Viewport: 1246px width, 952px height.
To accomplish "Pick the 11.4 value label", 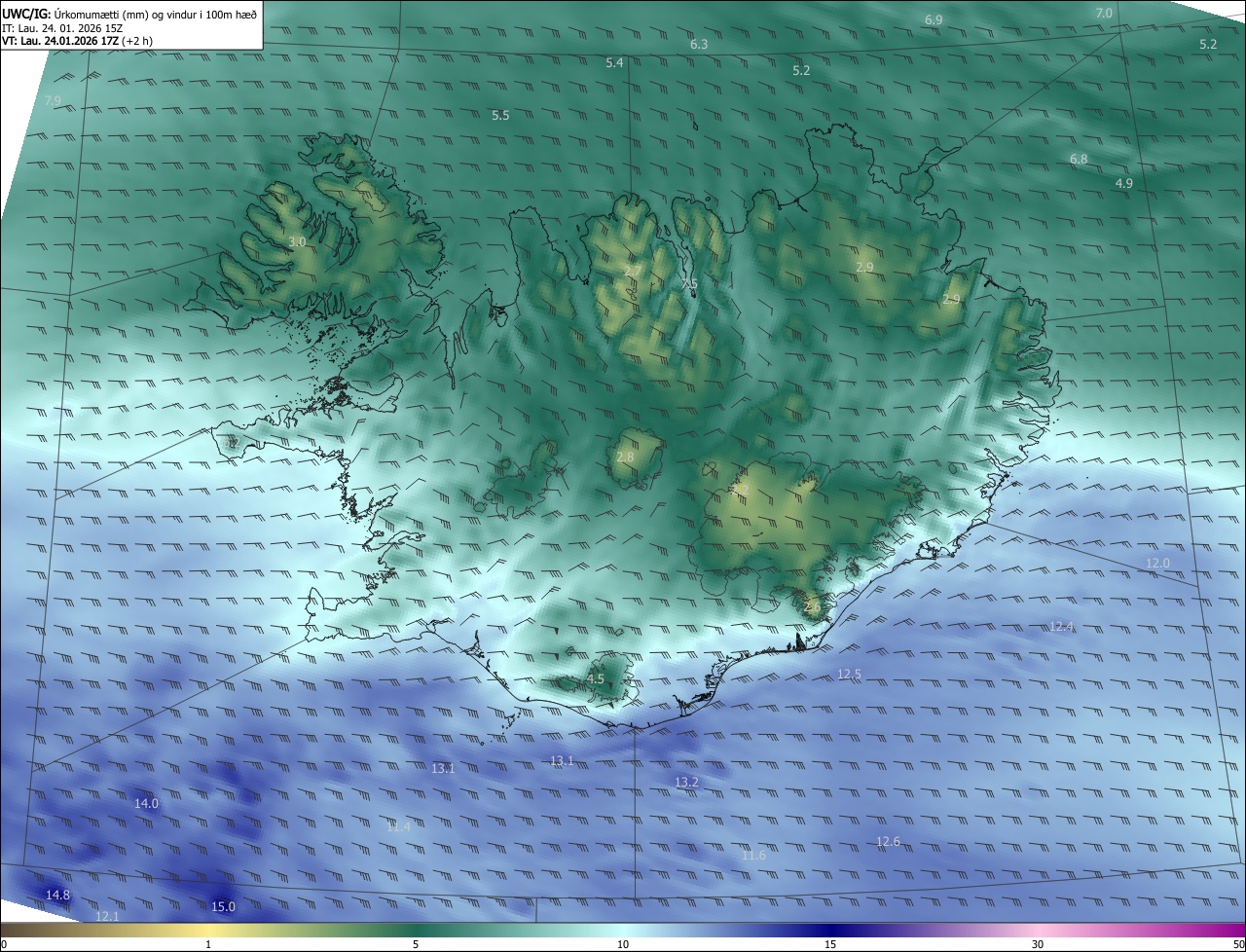I will tap(399, 826).
